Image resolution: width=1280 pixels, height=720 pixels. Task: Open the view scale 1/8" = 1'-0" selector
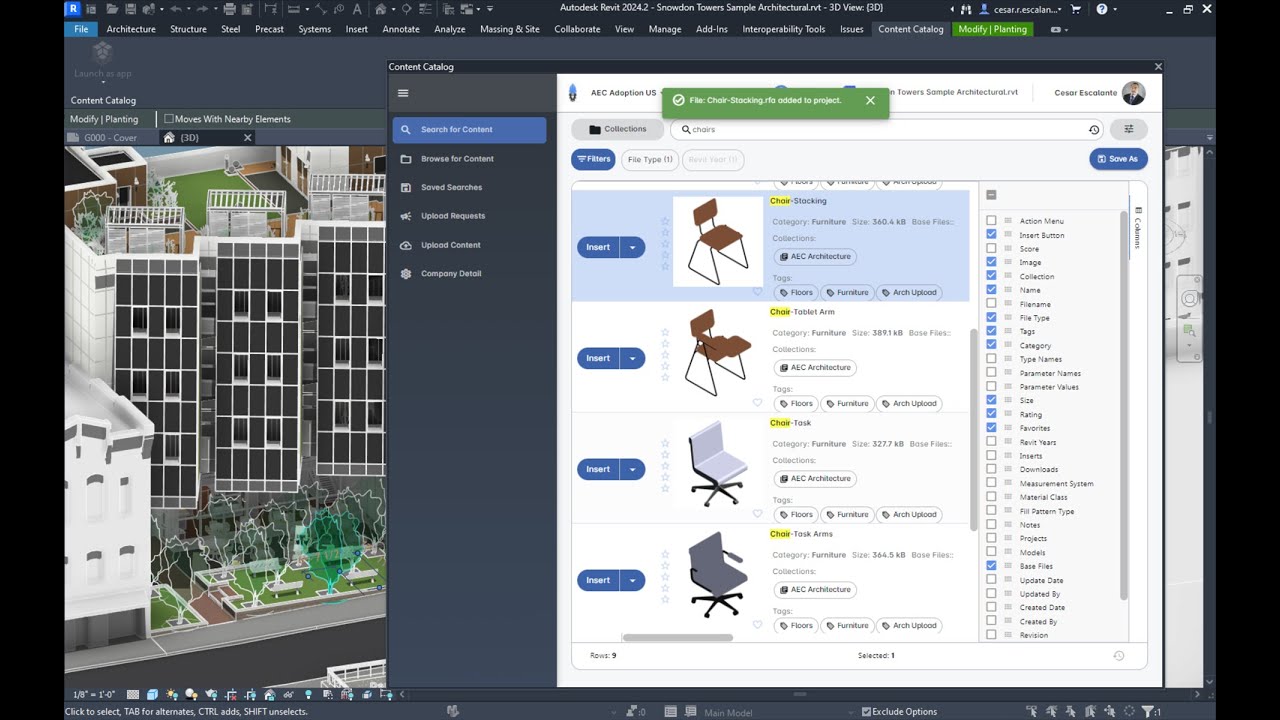pos(94,694)
